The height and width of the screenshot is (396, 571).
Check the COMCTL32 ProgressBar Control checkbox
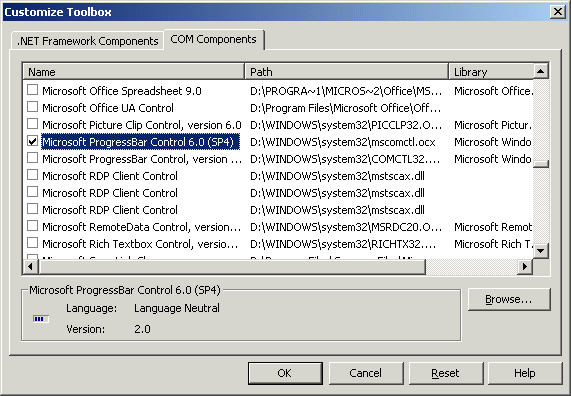(x=32, y=158)
